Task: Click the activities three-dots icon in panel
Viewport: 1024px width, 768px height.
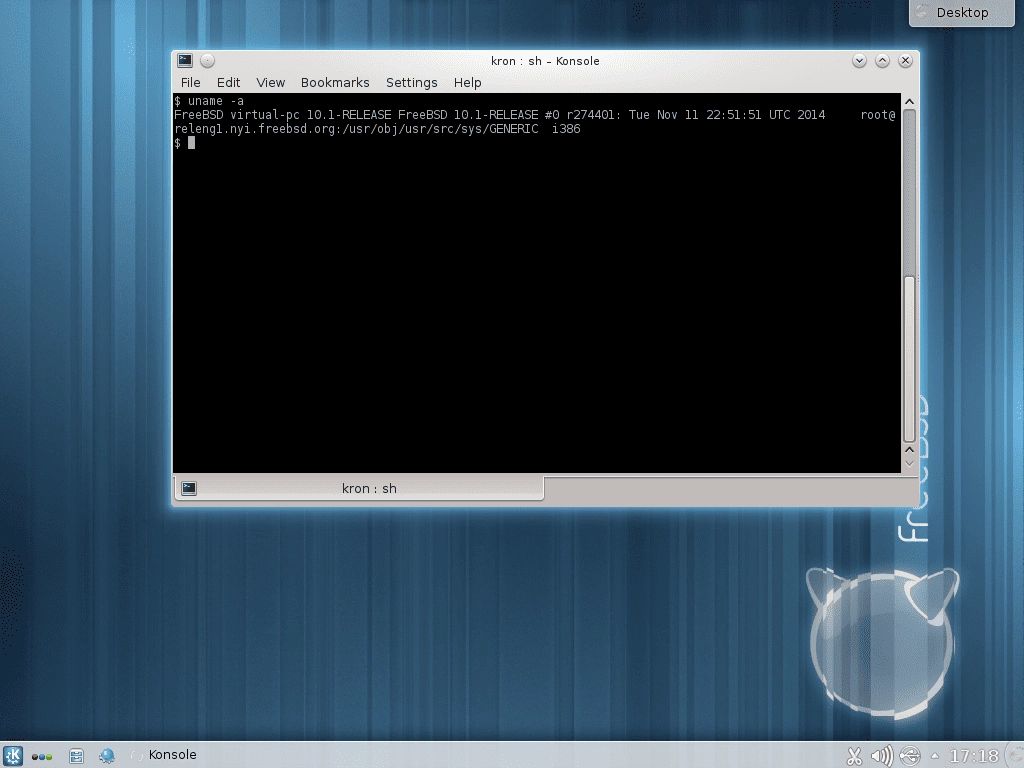Action: click(42, 757)
